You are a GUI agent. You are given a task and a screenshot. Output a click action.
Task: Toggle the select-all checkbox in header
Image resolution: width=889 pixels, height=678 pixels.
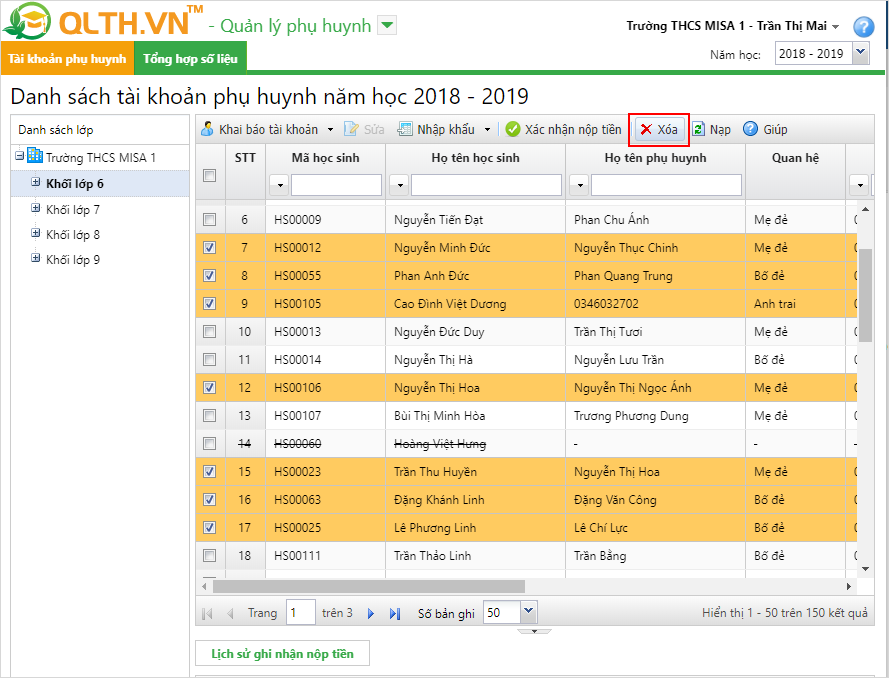pyautogui.click(x=210, y=175)
